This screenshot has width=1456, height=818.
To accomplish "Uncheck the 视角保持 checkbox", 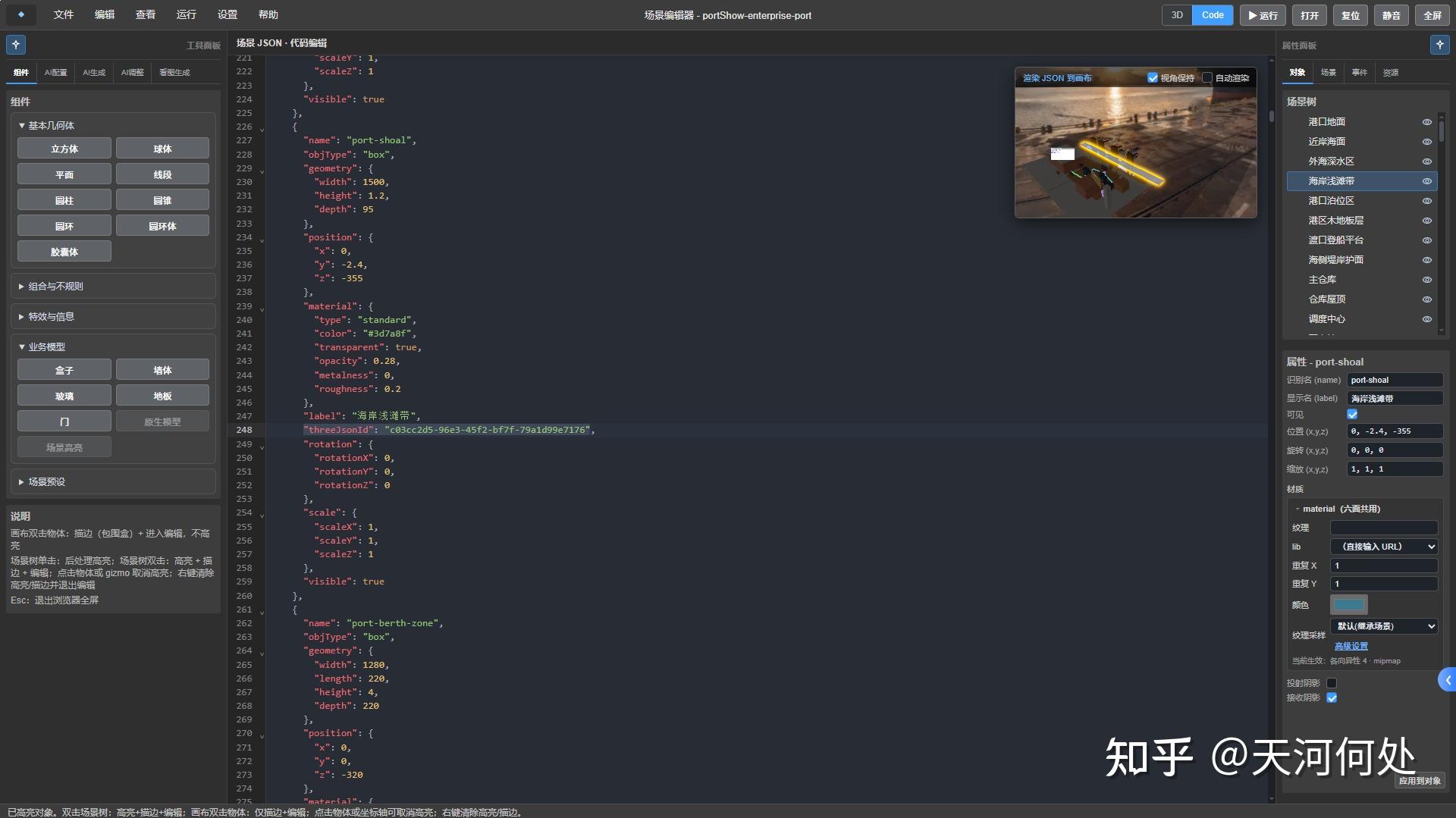I will [1153, 78].
